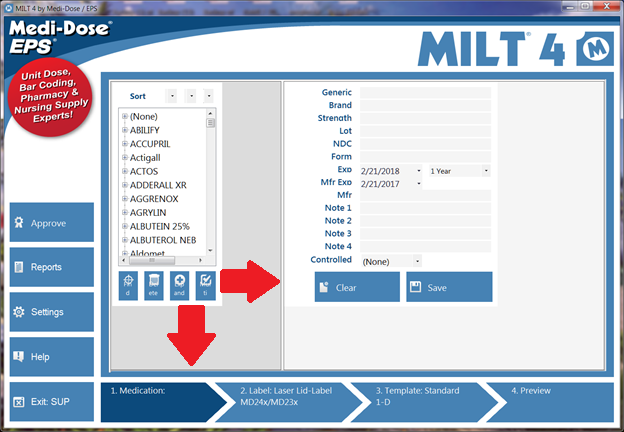
Task: Select AGRYLIN in the medication list
Action: [148, 212]
